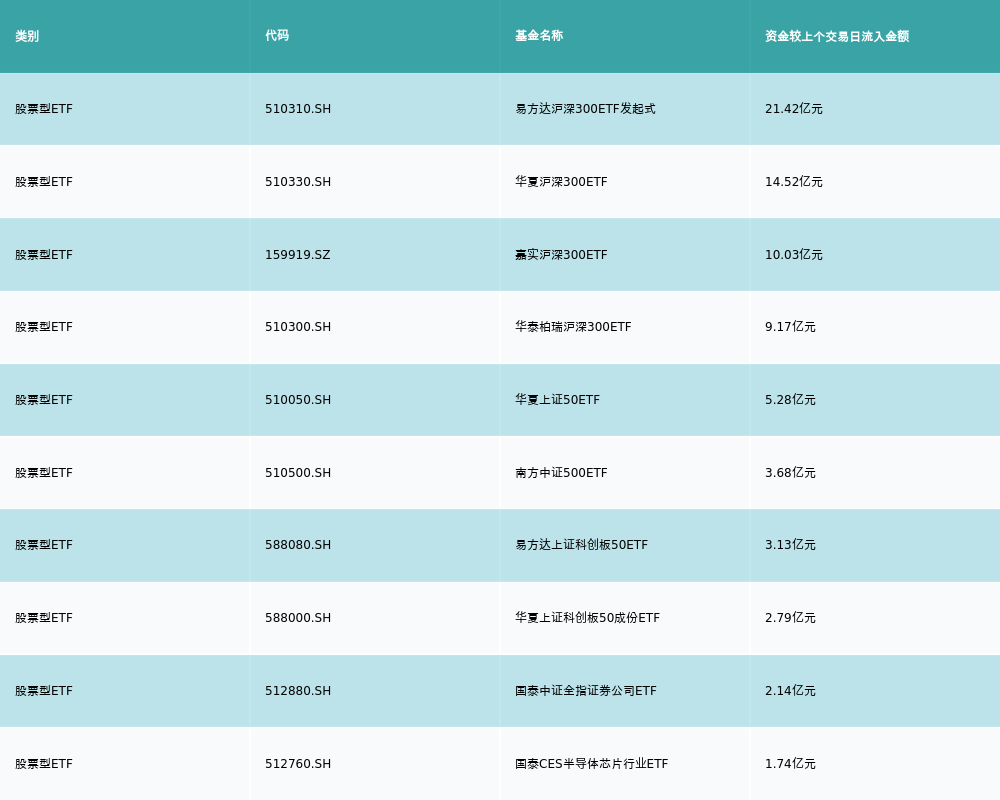Click the 类别 column header
Screen dimensions: 1000x800
(27, 36)
